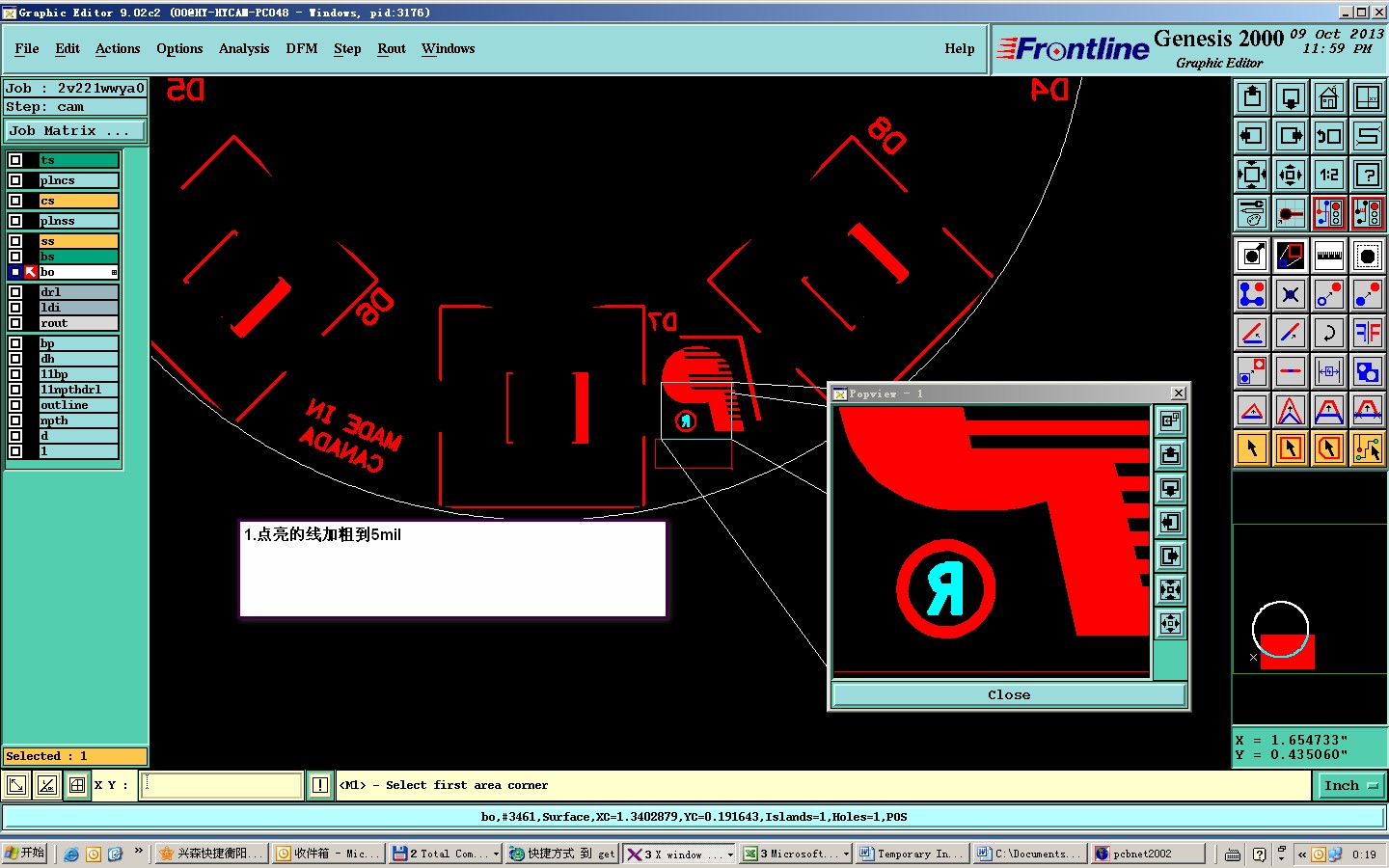This screenshot has width=1389, height=868.
Task: Click the 1:2 scale zoom icon
Action: click(1329, 175)
